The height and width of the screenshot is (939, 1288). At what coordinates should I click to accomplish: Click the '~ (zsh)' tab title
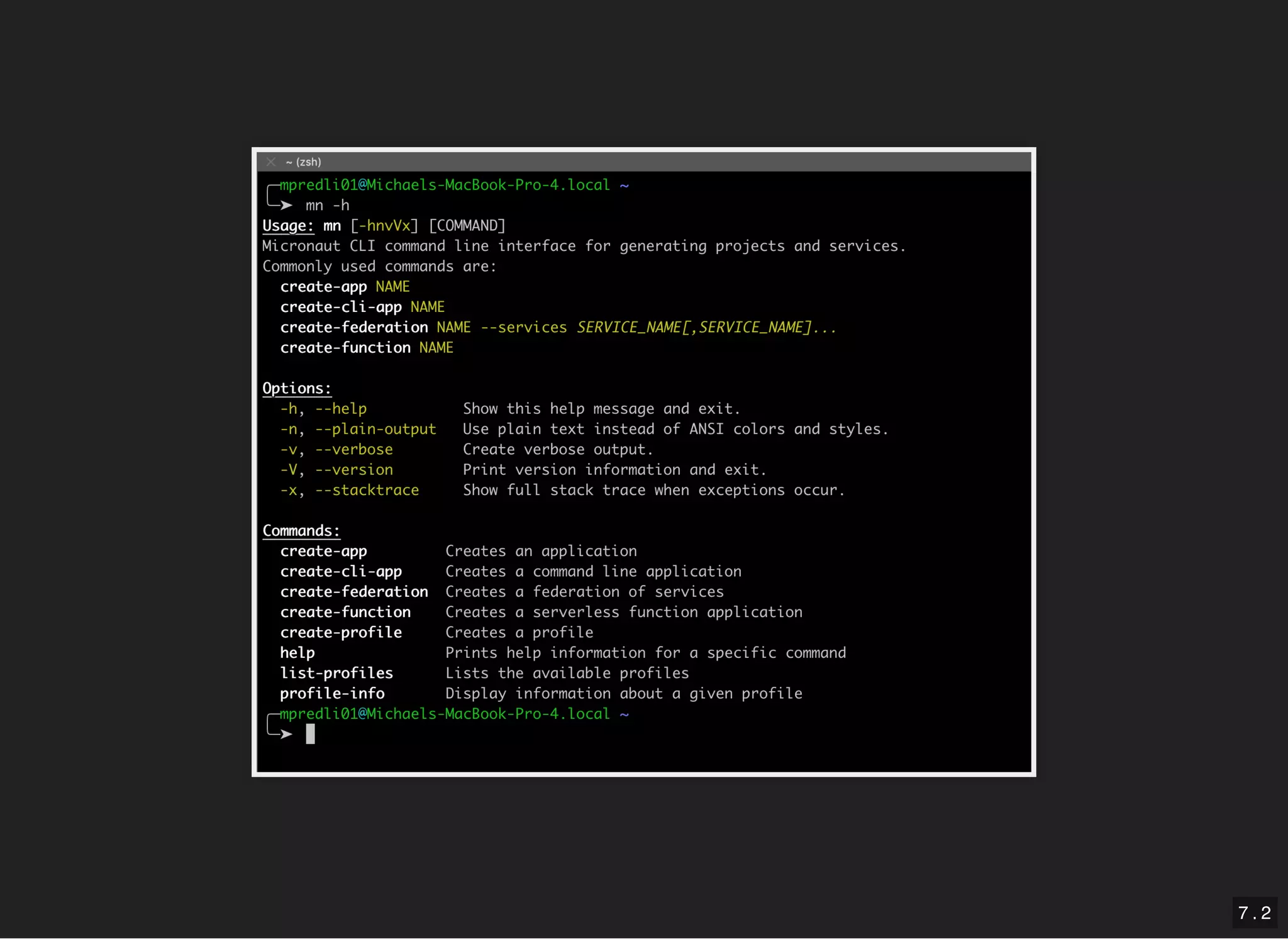tap(303, 162)
